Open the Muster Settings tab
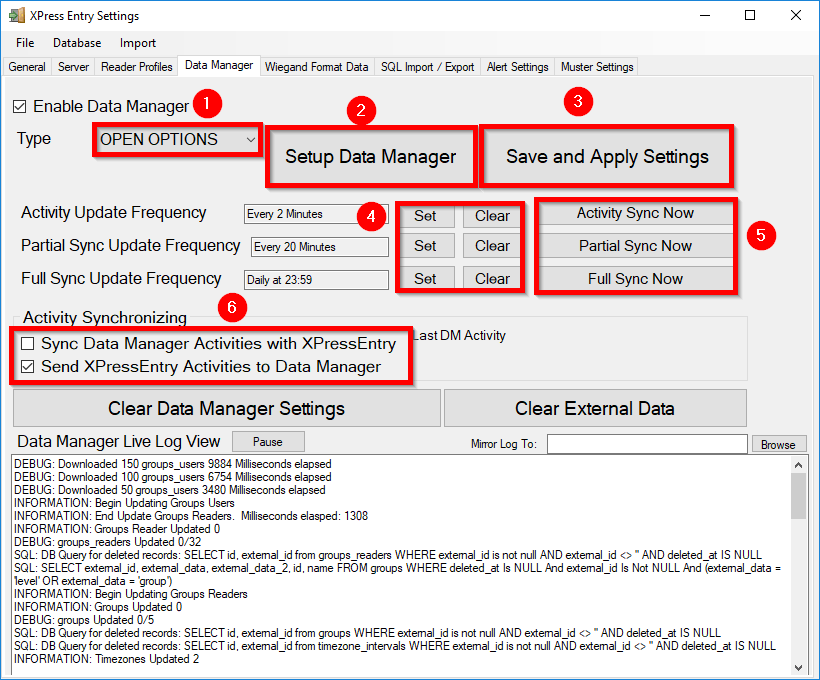Viewport: 820px width, 680px height. [x=597, y=67]
